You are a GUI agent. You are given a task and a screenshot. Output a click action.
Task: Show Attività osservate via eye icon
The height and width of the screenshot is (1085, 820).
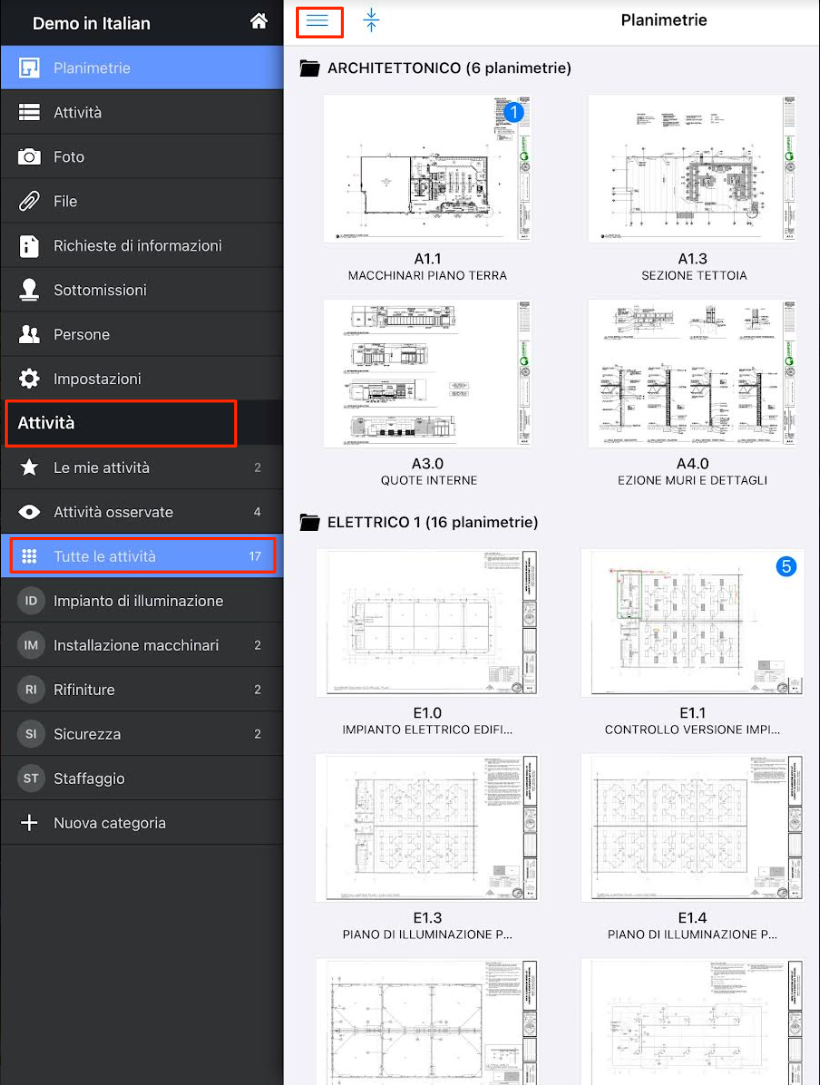(x=30, y=512)
